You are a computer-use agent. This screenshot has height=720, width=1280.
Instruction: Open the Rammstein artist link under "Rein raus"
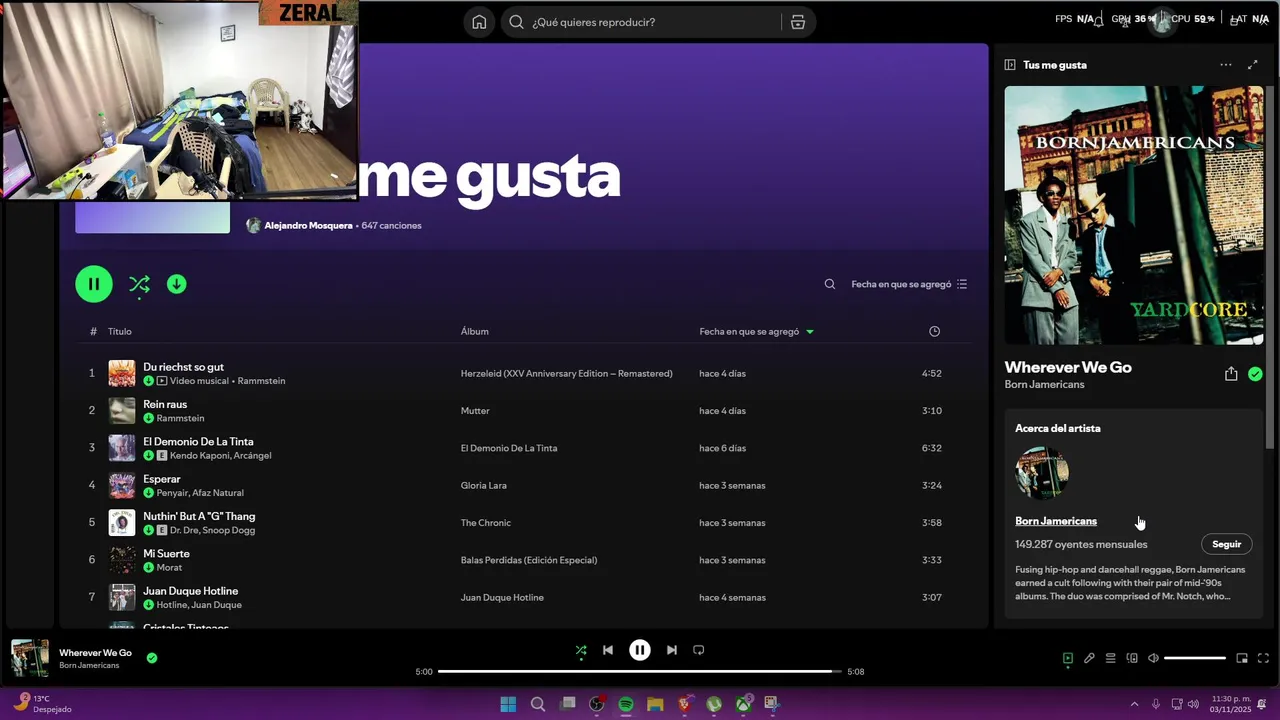tap(180, 418)
